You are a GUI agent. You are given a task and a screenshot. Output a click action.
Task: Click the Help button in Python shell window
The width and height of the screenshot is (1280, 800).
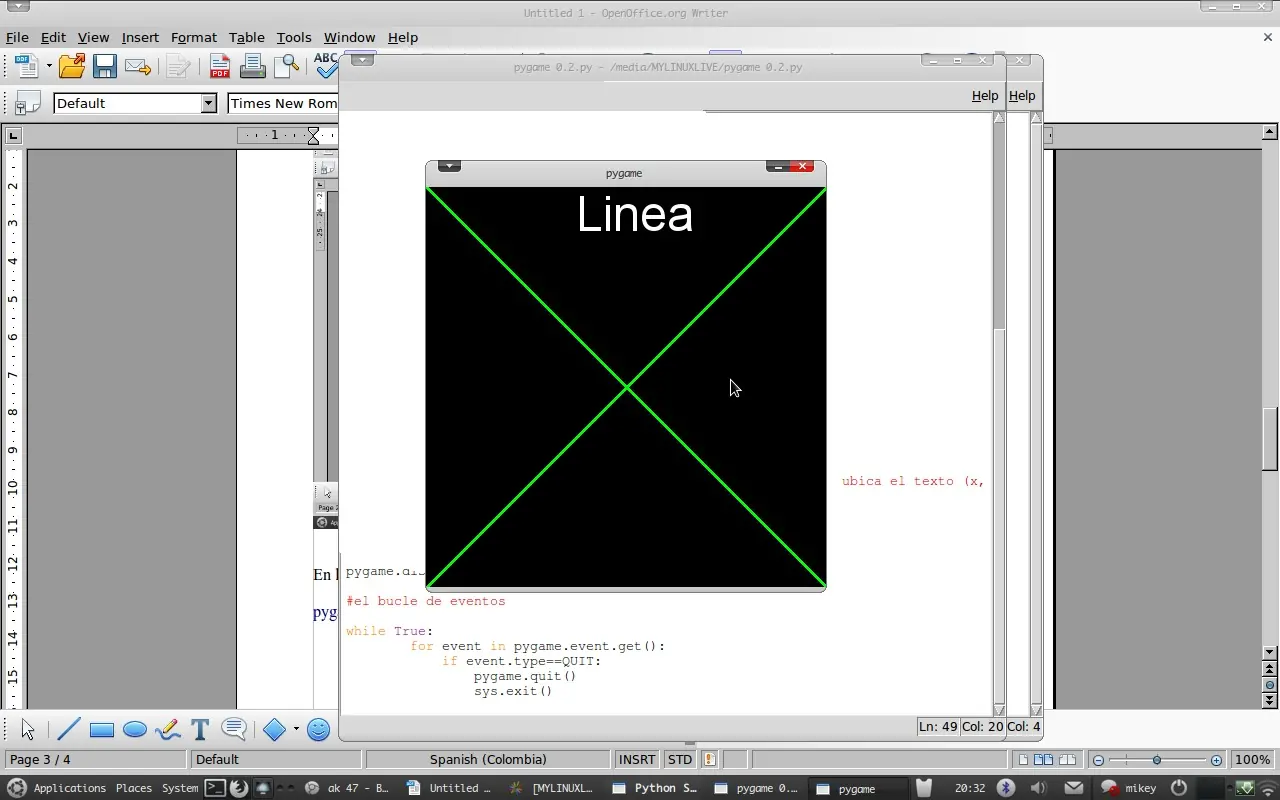point(1022,95)
